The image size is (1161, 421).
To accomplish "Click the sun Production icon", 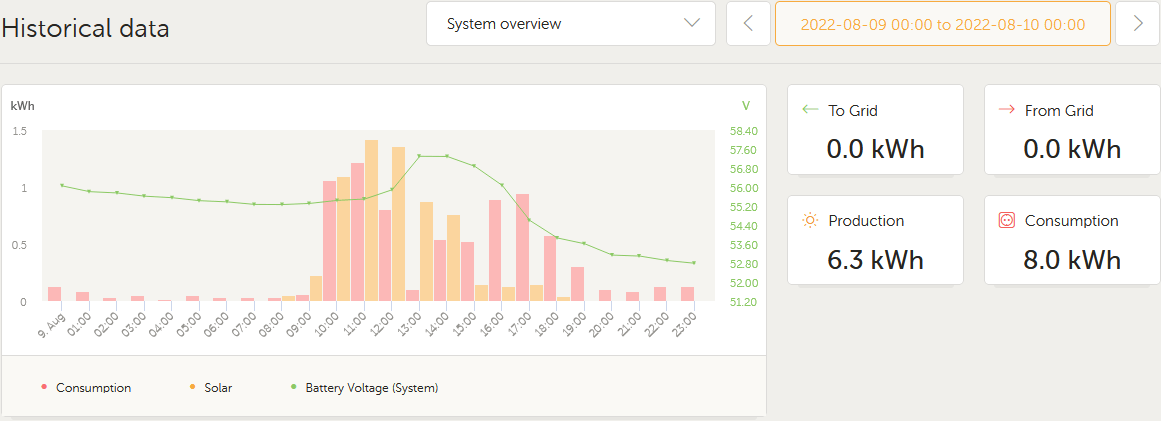I will (811, 220).
